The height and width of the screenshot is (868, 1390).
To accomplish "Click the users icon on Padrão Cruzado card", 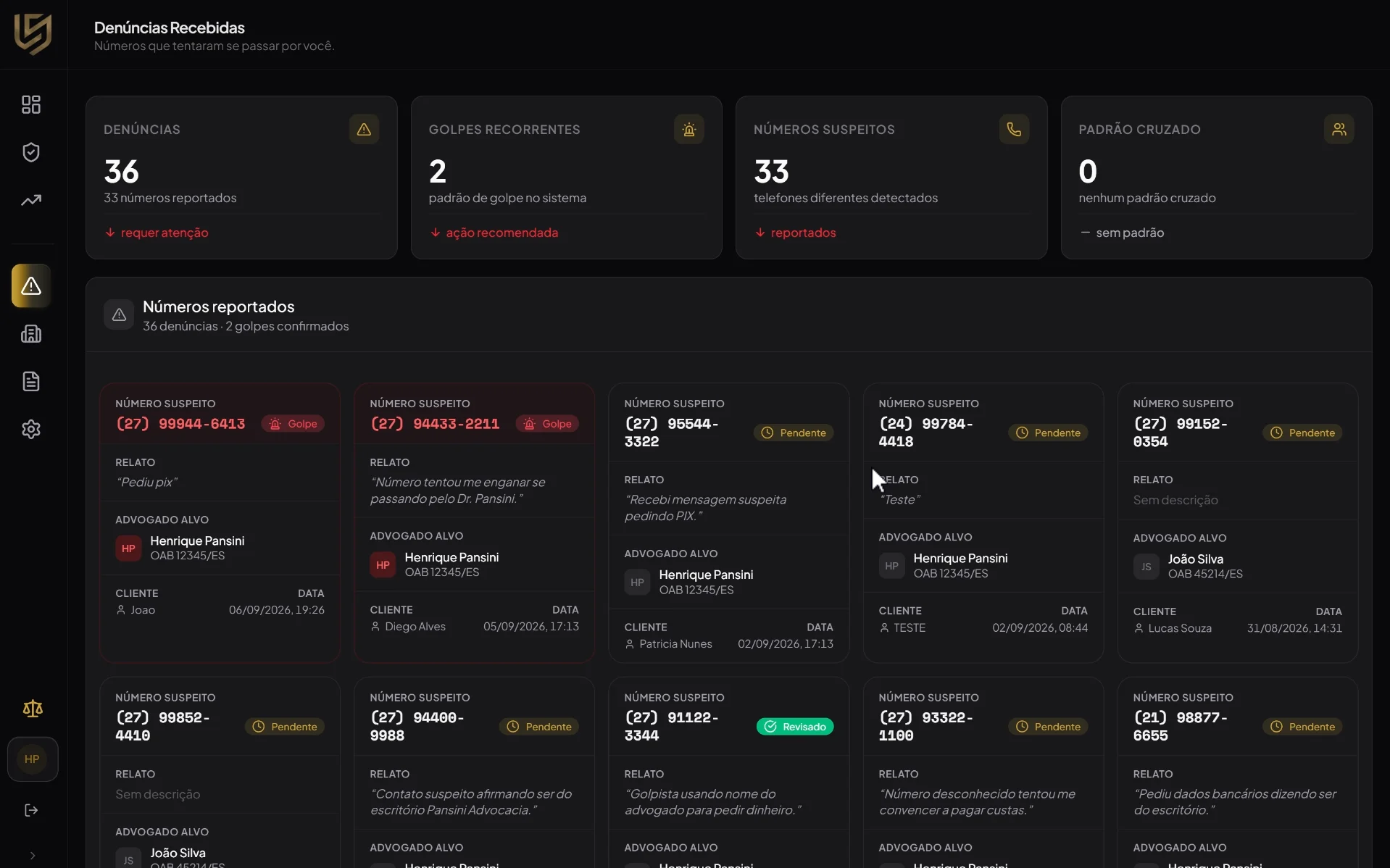I will click(1339, 129).
